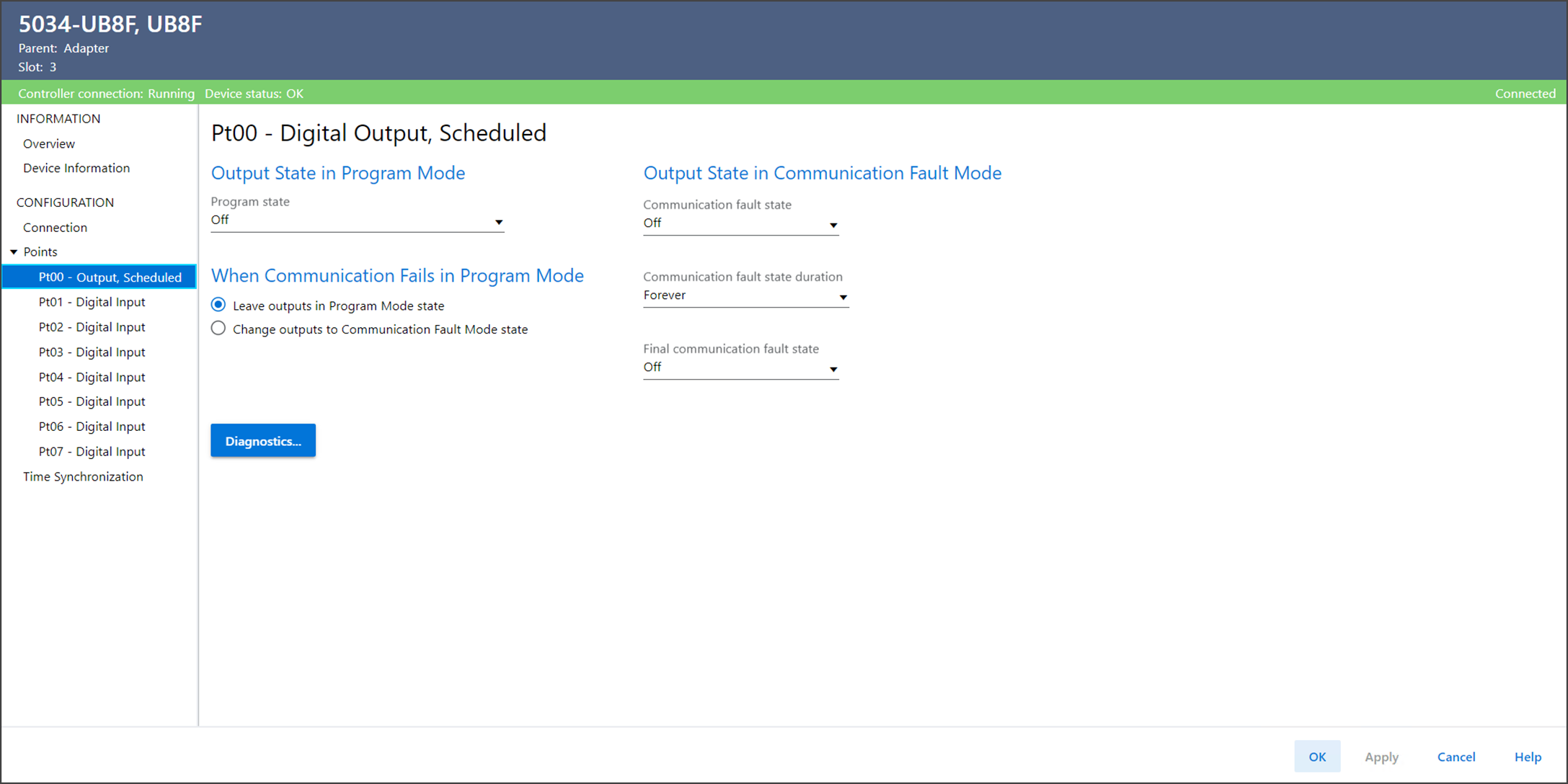Select the Connection configuration item
Screen dimensions: 1568x784
point(55,228)
